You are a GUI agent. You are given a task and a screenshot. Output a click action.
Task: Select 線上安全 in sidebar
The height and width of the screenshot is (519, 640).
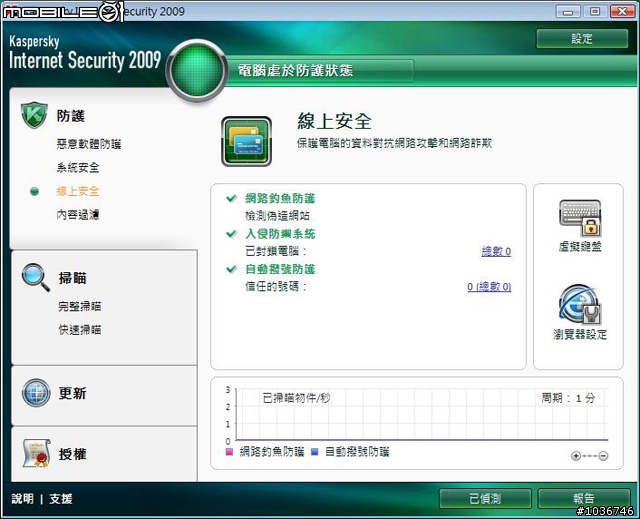[78, 191]
